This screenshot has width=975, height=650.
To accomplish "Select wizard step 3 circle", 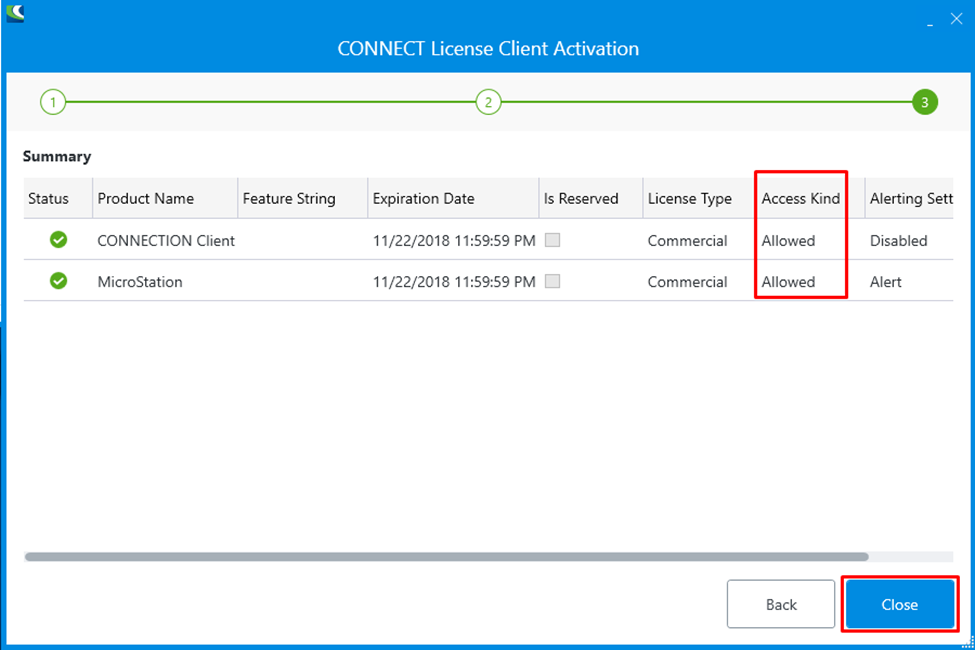I will (925, 102).
